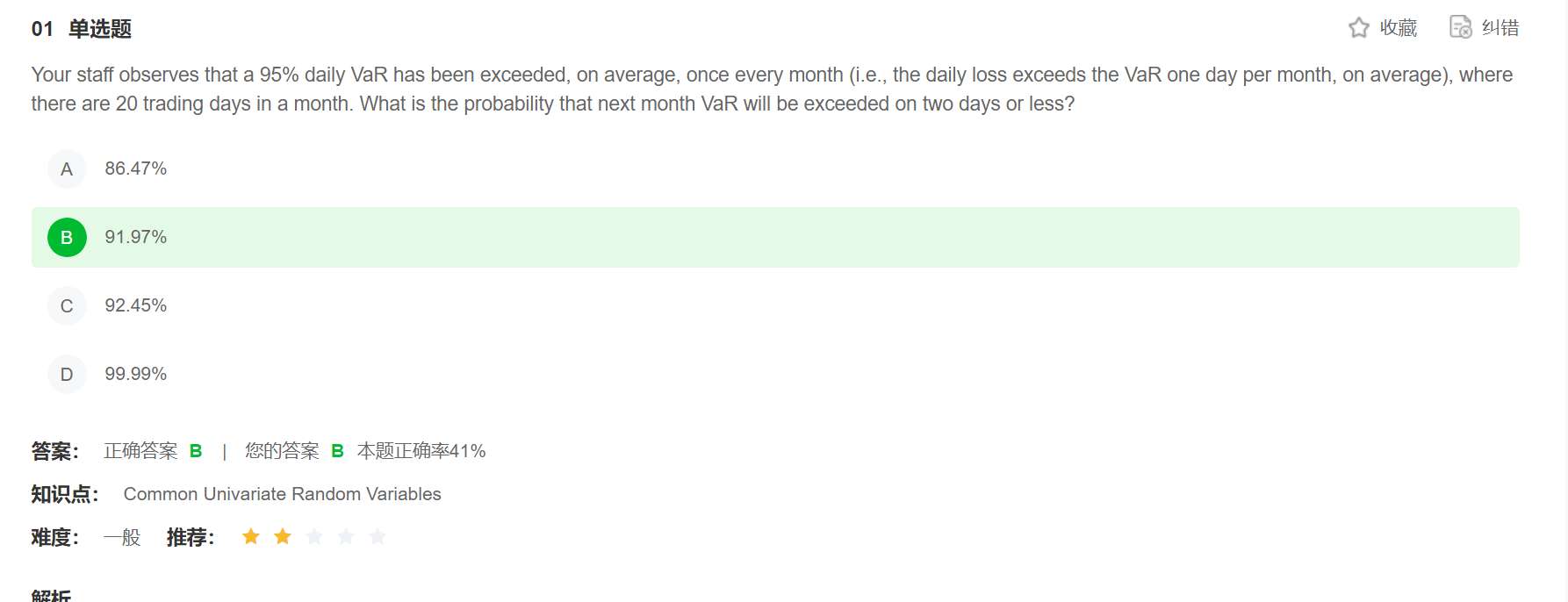Select option C radio circle

coord(67,306)
